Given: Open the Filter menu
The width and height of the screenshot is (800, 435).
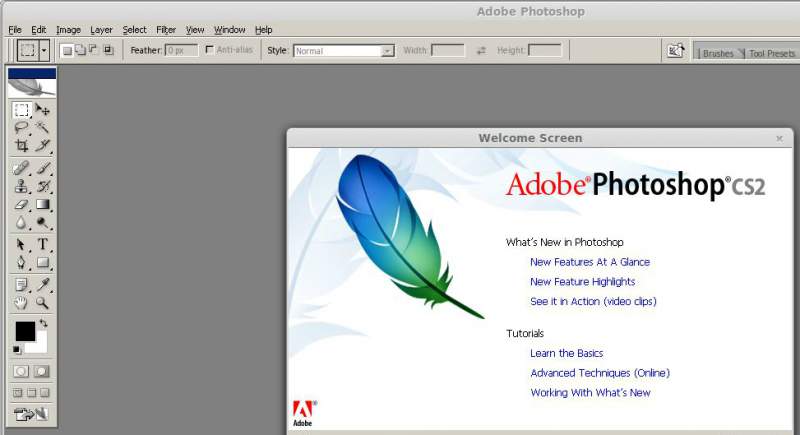Looking at the screenshot, I should point(166,30).
